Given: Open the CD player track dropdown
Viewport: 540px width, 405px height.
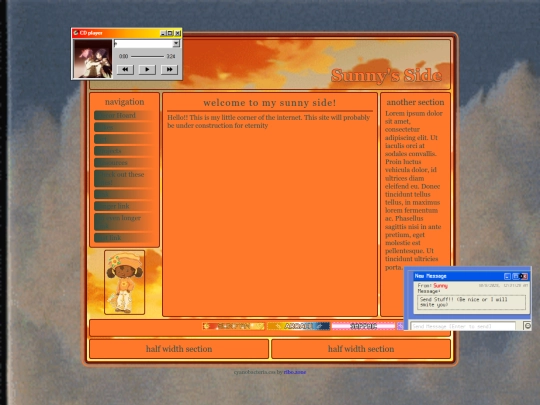Looking at the screenshot, I should [176, 44].
